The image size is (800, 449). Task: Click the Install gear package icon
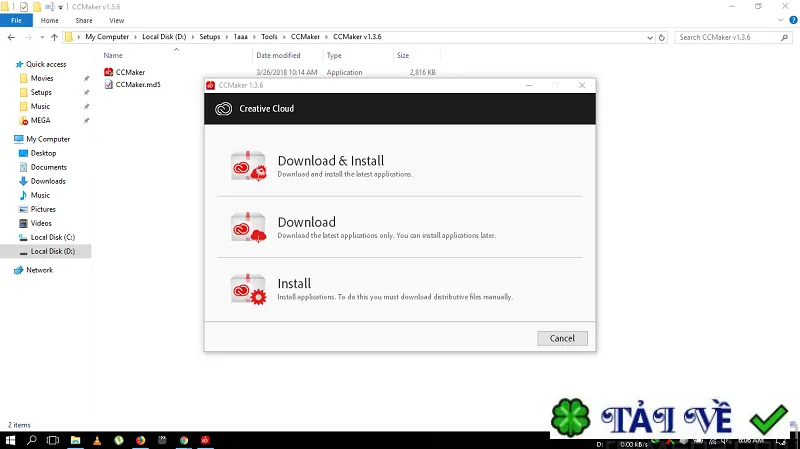pyautogui.click(x=248, y=289)
